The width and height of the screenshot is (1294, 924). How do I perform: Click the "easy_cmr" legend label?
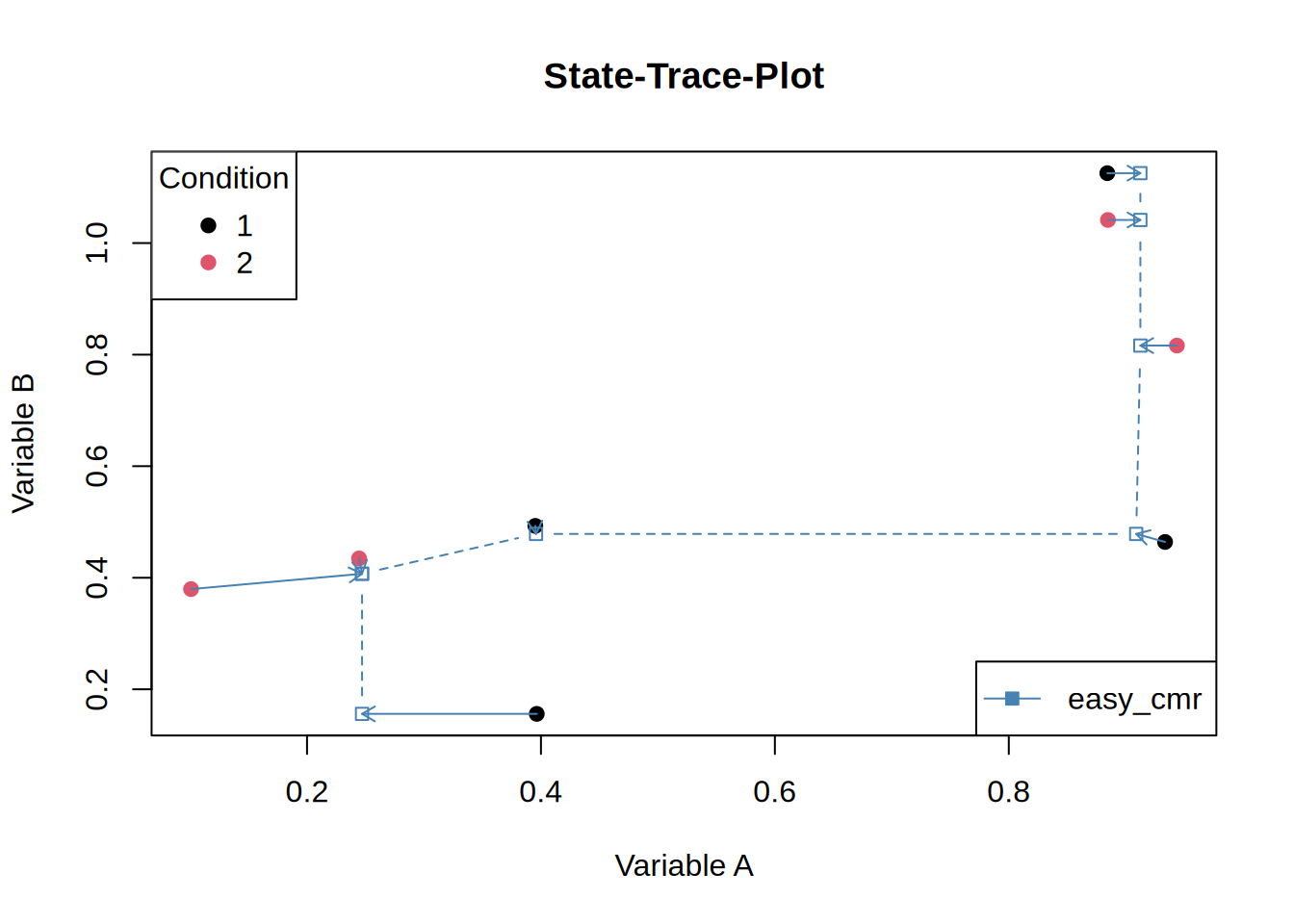click(1134, 699)
